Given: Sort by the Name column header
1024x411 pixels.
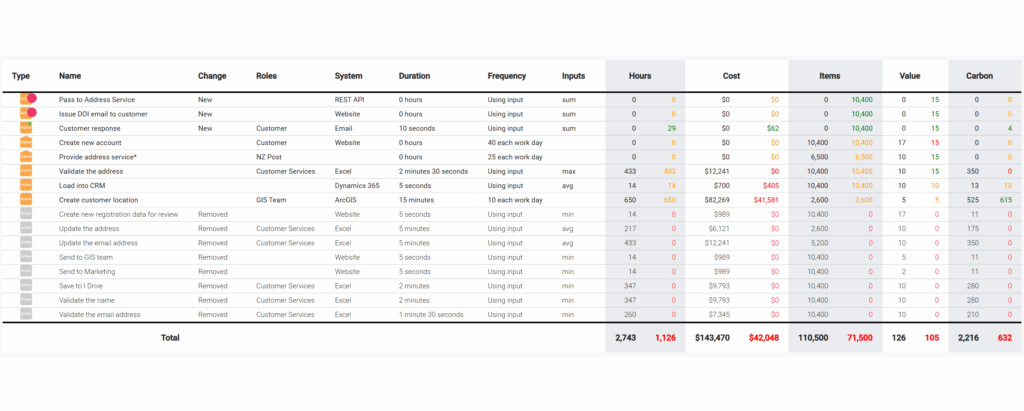Looking at the screenshot, I should 68,76.
